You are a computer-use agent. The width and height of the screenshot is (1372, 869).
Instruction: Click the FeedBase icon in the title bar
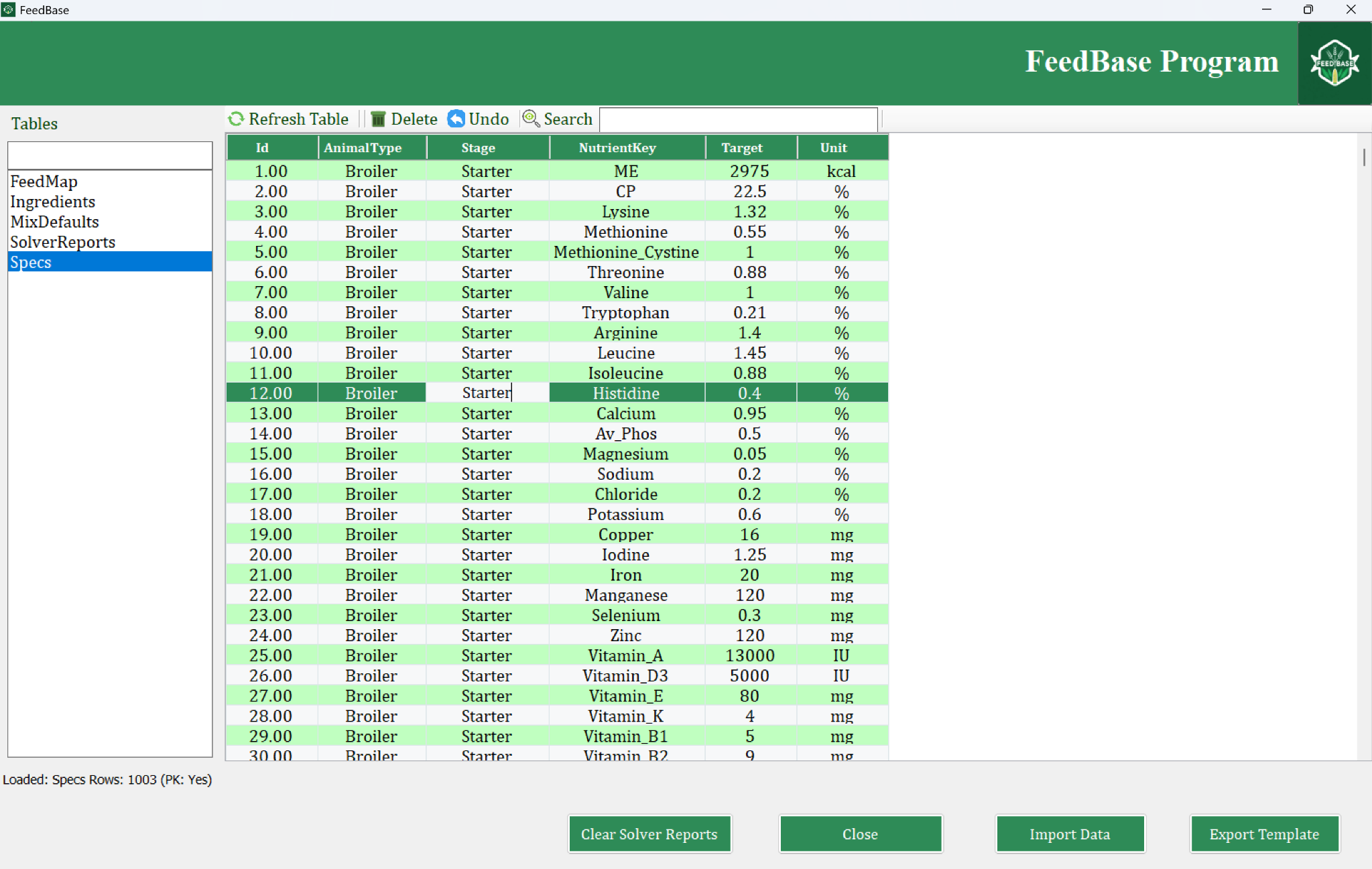coord(8,9)
